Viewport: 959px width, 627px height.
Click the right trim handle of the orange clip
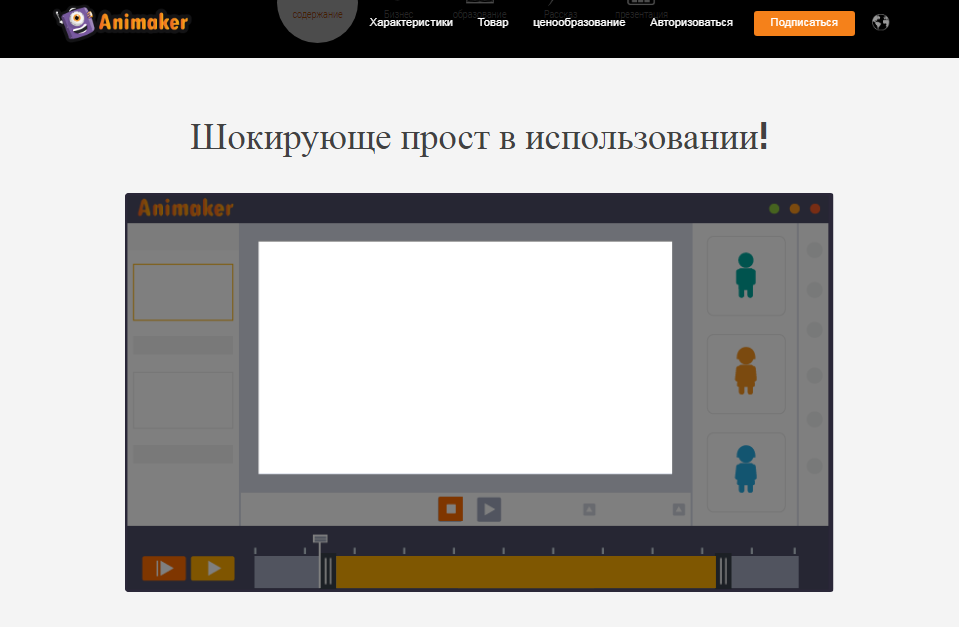tap(722, 571)
